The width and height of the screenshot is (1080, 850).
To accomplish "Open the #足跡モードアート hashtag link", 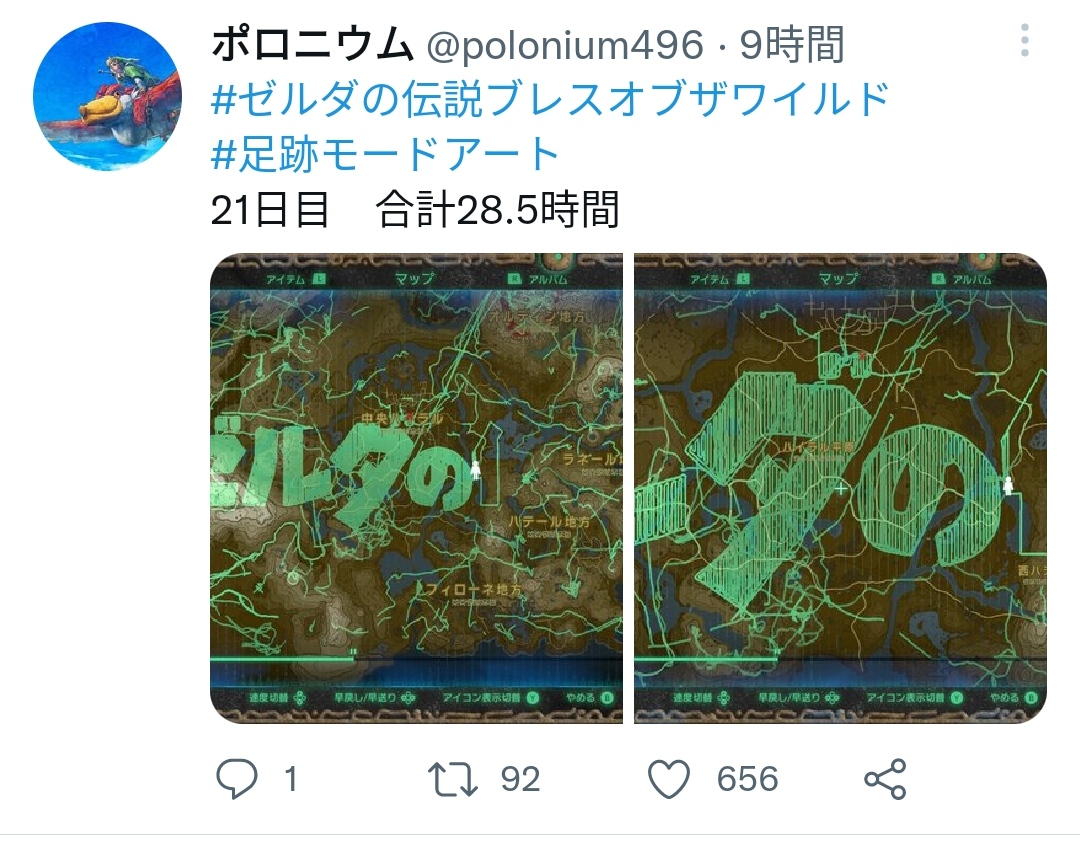I will (384, 154).
